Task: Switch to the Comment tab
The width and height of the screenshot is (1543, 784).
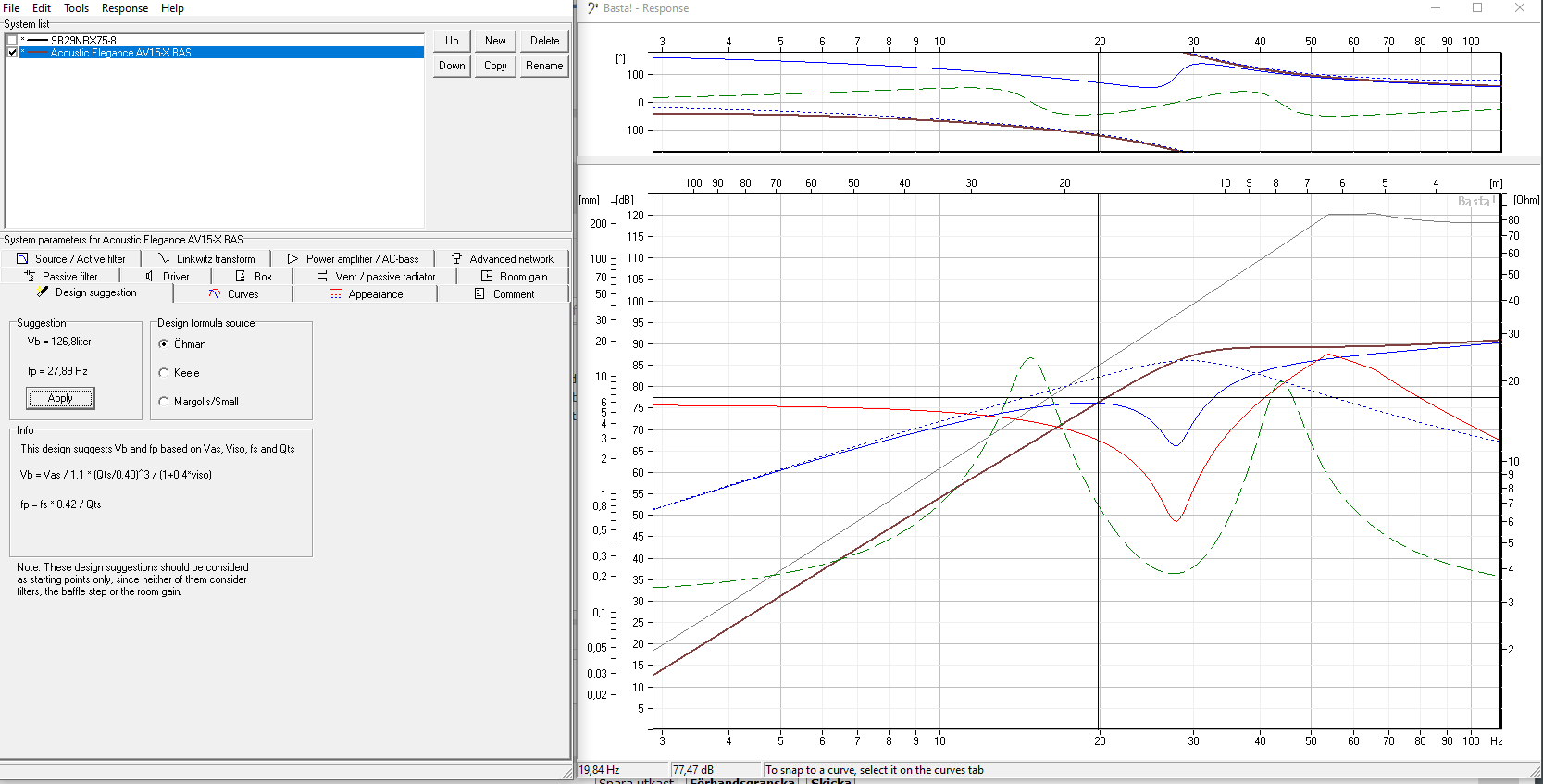Action: pos(504,294)
